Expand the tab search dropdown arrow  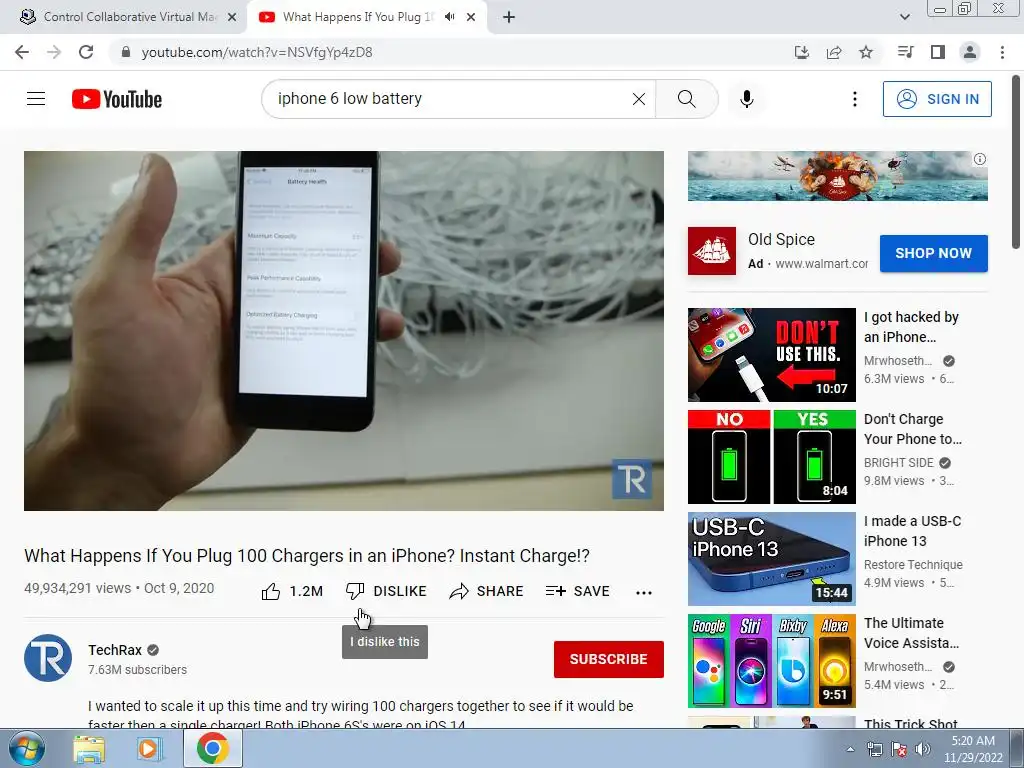904,17
